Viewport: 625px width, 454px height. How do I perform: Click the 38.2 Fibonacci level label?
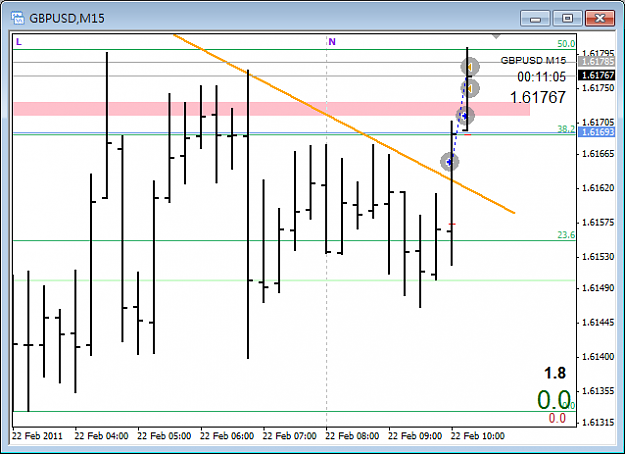[x=566, y=129]
